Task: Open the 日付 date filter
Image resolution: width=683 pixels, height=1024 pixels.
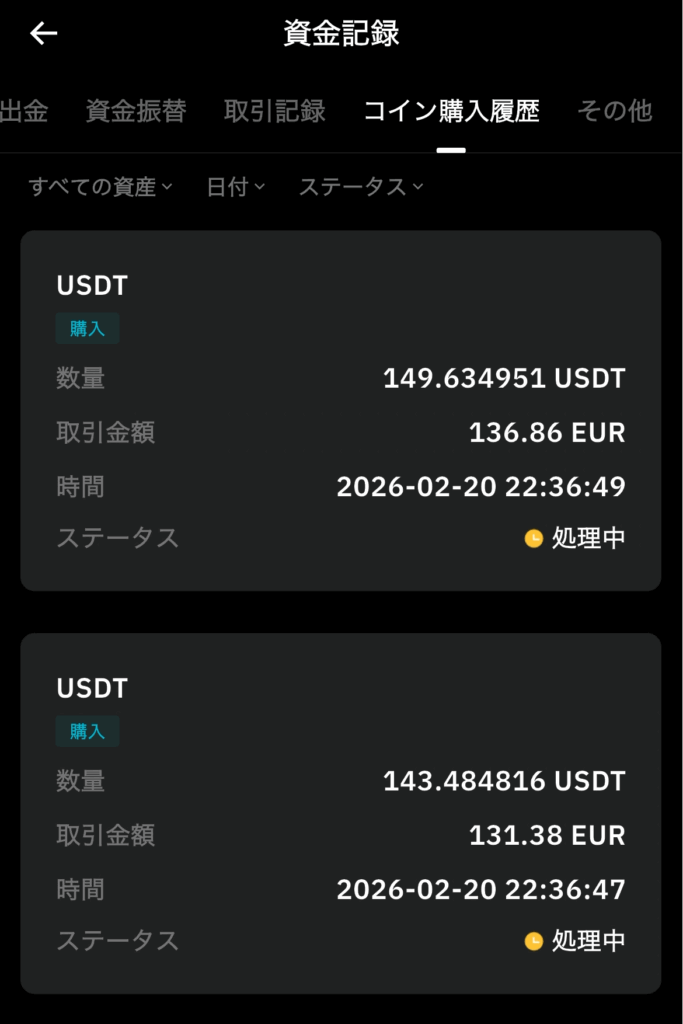Action: 234,186
